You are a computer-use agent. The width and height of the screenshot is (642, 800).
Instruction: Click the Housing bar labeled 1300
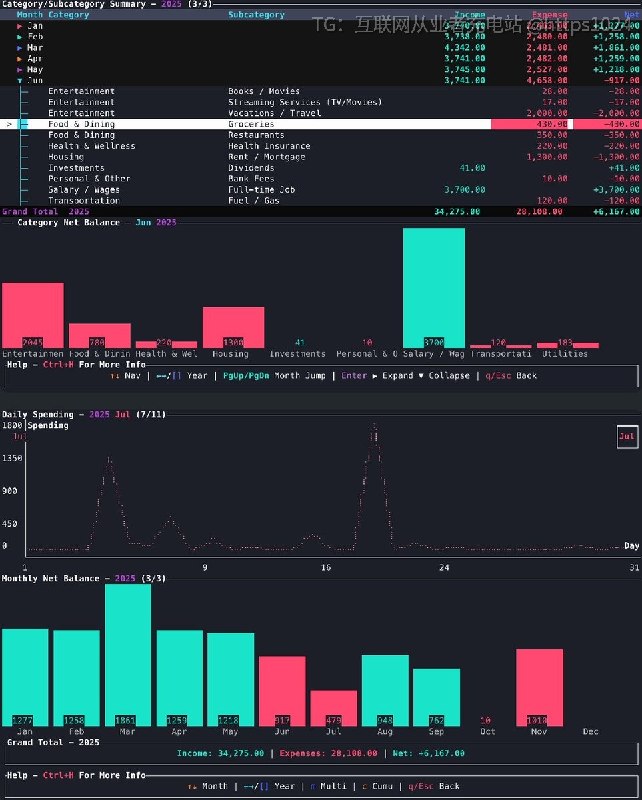[x=233, y=328]
